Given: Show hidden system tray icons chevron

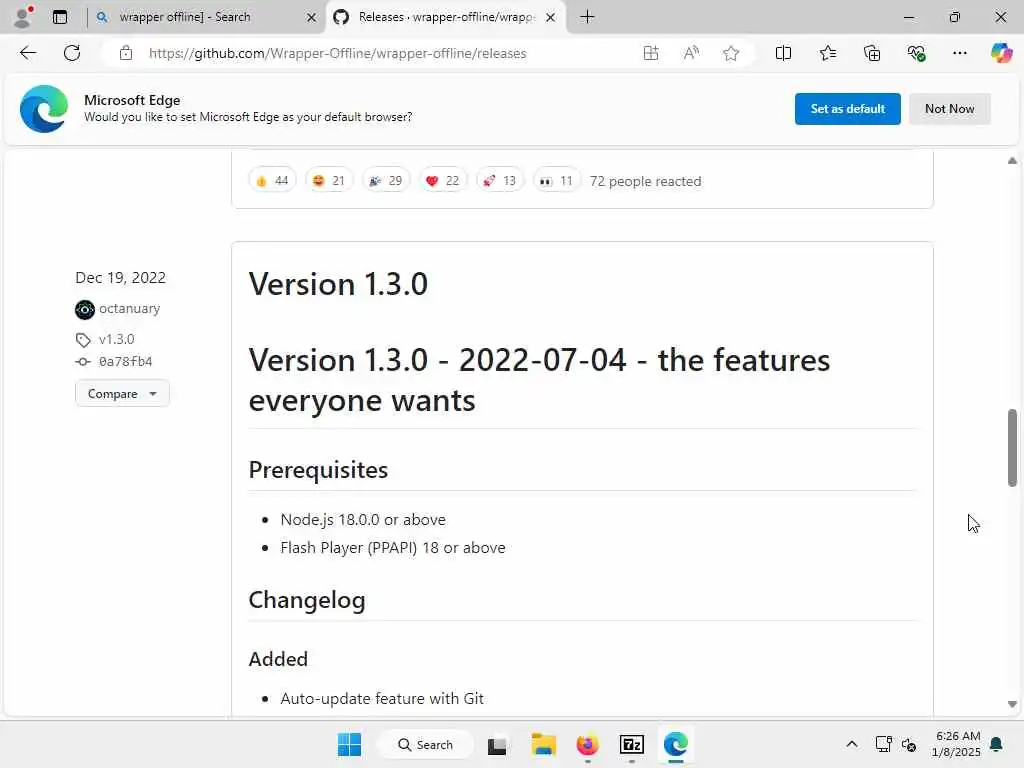Looking at the screenshot, I should point(852,744).
